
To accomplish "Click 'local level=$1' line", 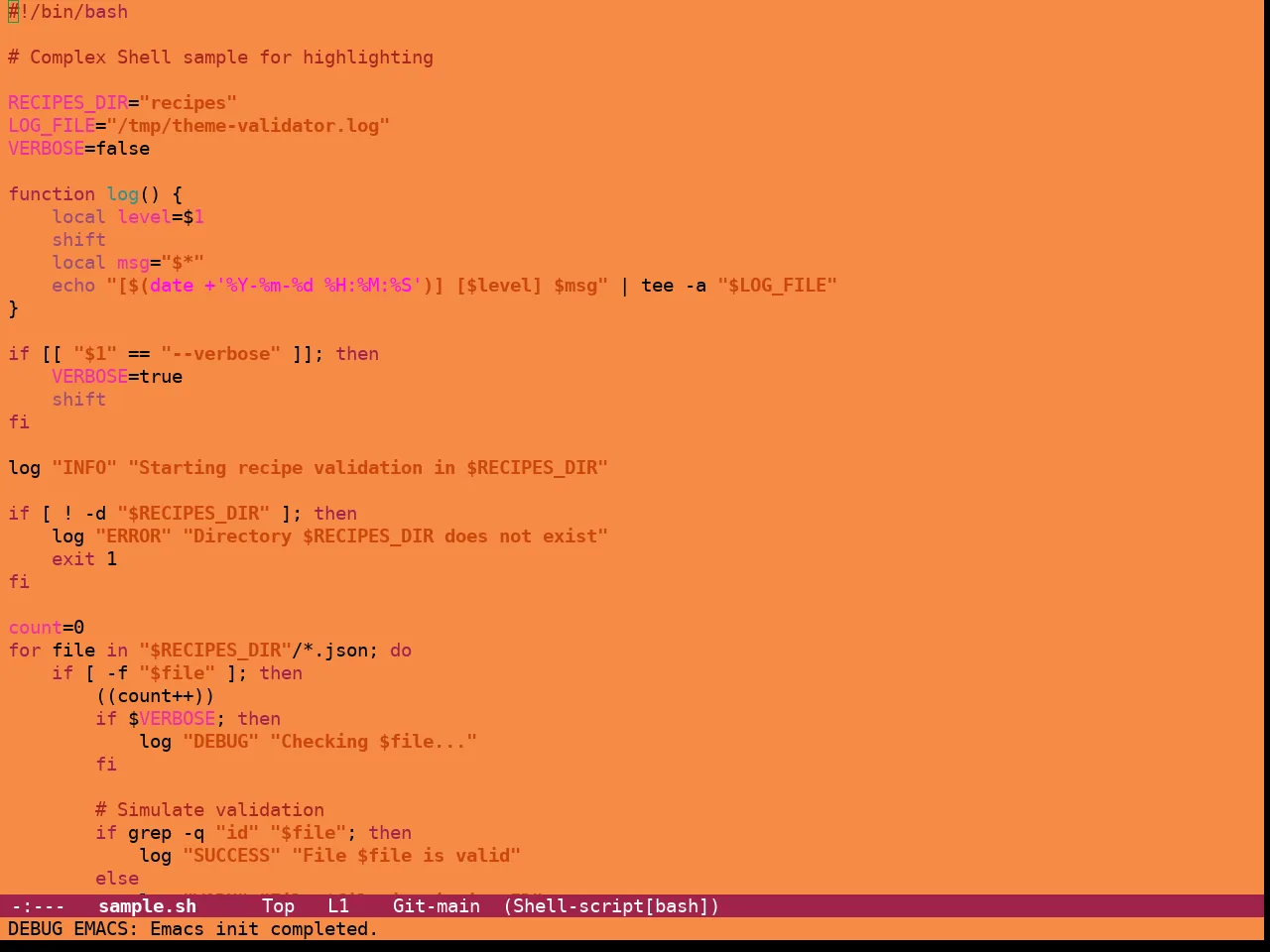I will point(128,217).
